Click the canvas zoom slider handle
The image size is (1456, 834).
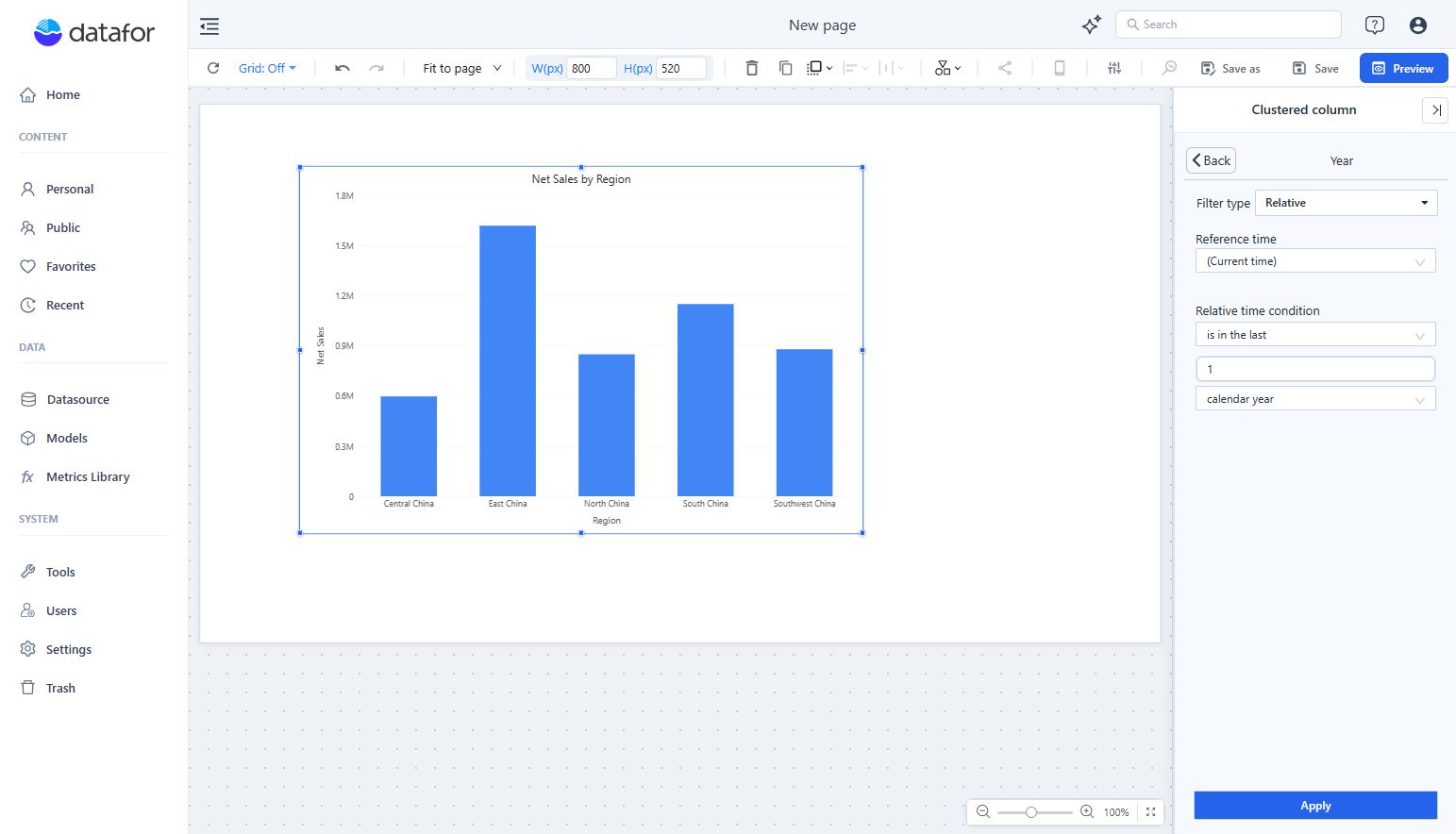coord(1031,811)
